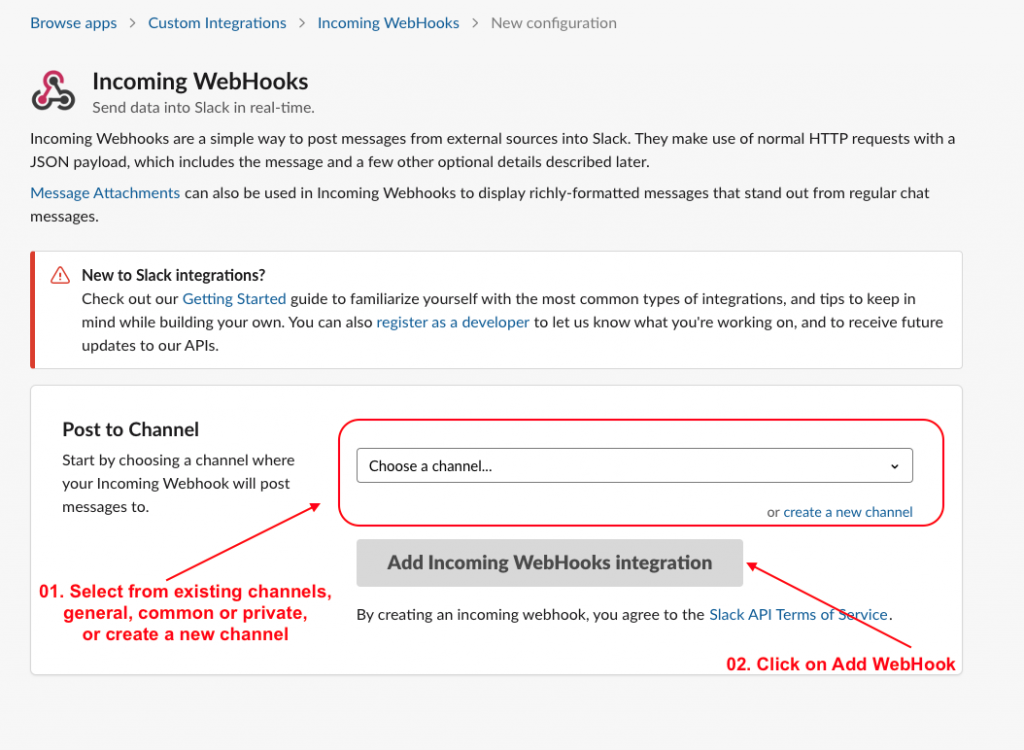Click the Incoming WebHooks logo icon

pyautogui.click(x=54, y=91)
